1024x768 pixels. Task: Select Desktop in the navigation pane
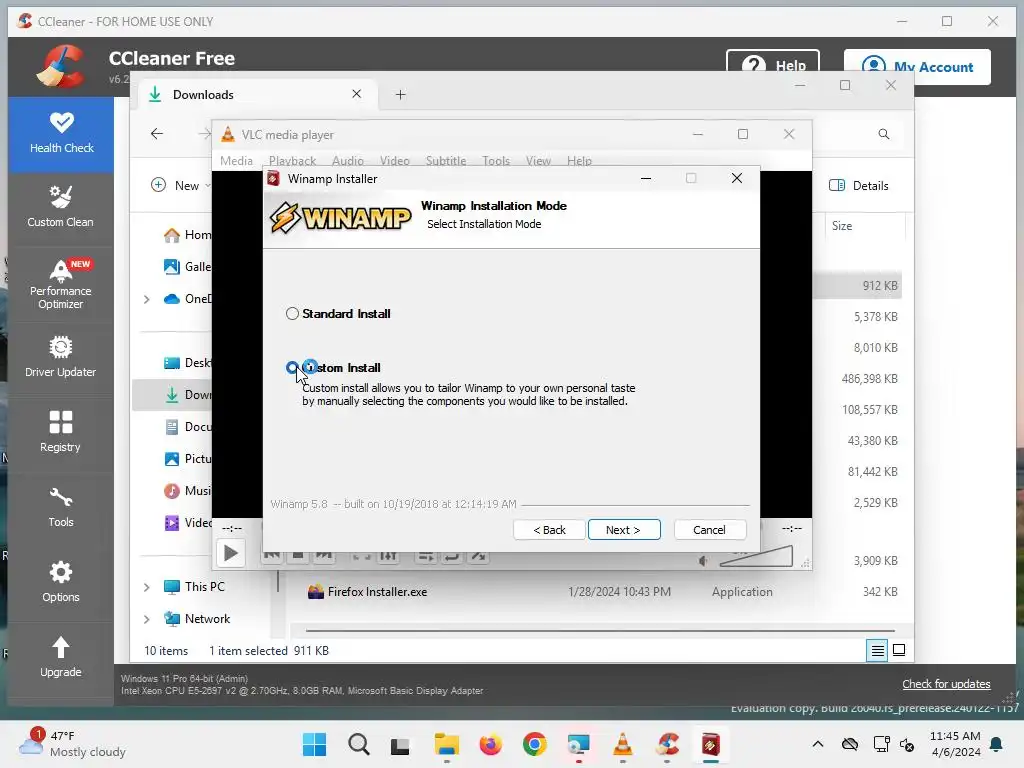[x=187, y=363]
